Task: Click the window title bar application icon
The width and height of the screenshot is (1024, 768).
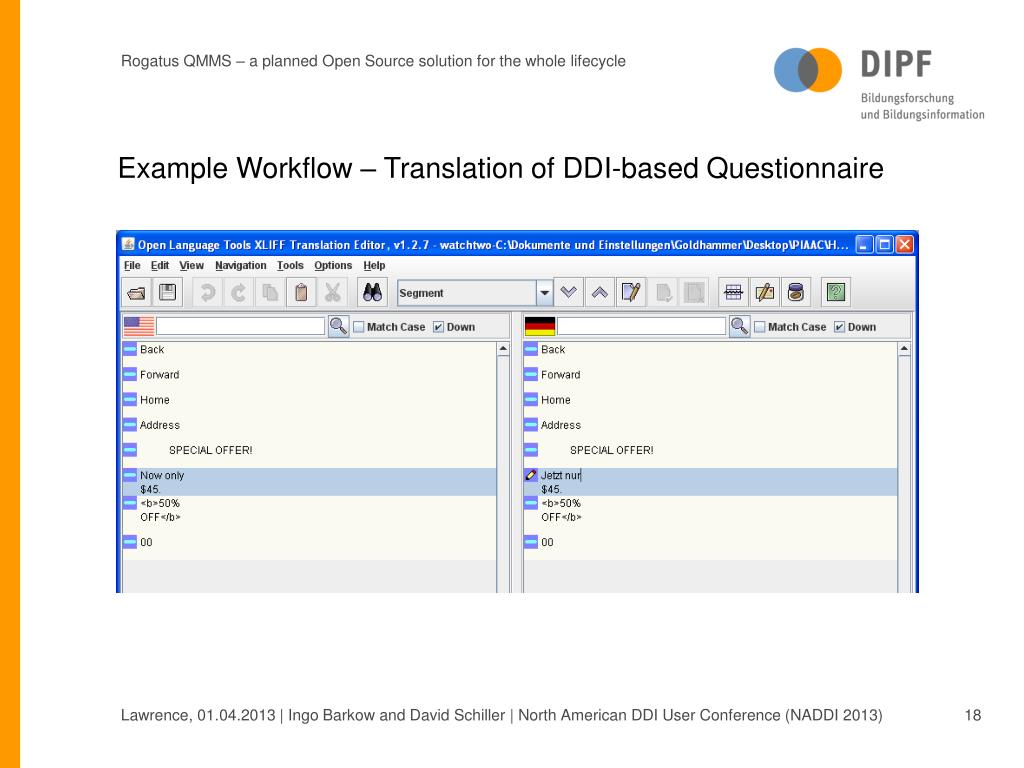Action: click(129, 244)
